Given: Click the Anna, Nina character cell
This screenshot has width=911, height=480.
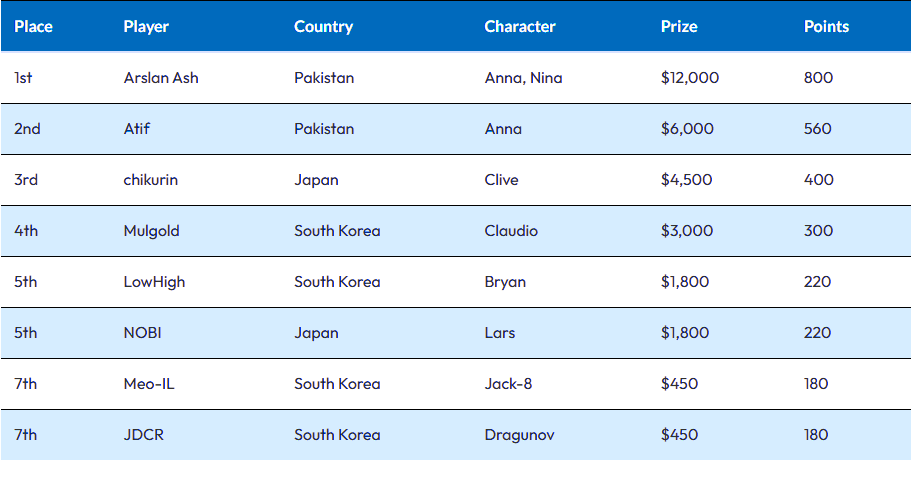Looking at the screenshot, I should click(x=523, y=78).
